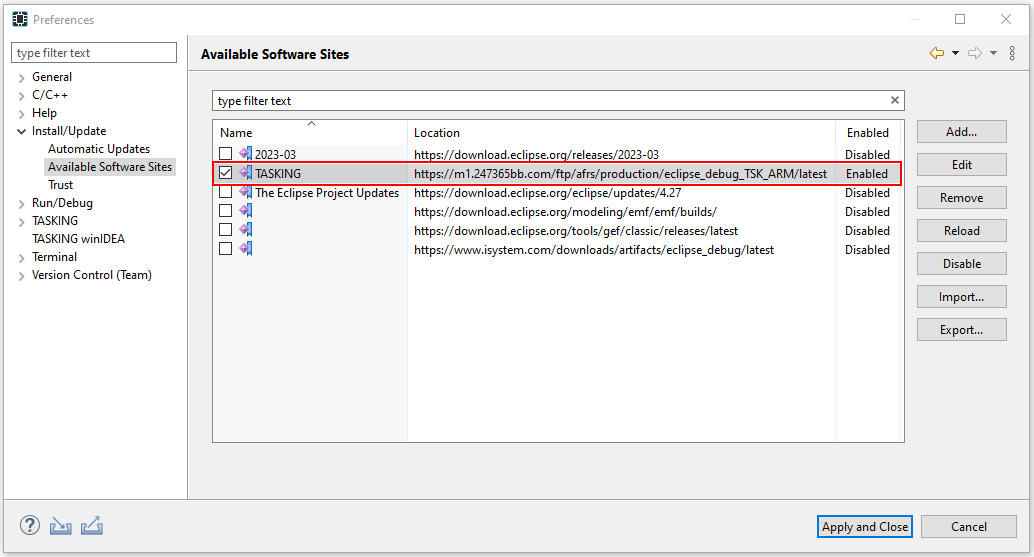1034x557 pixels.
Task: Select the emf/builds location URL
Action: pyautogui.click(x=565, y=212)
